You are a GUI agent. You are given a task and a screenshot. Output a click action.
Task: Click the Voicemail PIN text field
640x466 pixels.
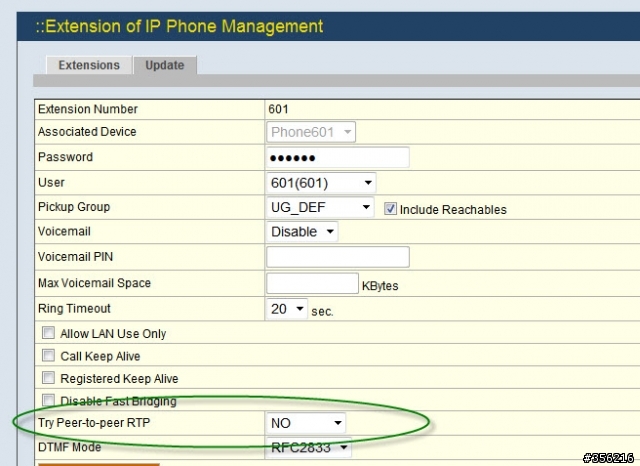tap(338, 257)
